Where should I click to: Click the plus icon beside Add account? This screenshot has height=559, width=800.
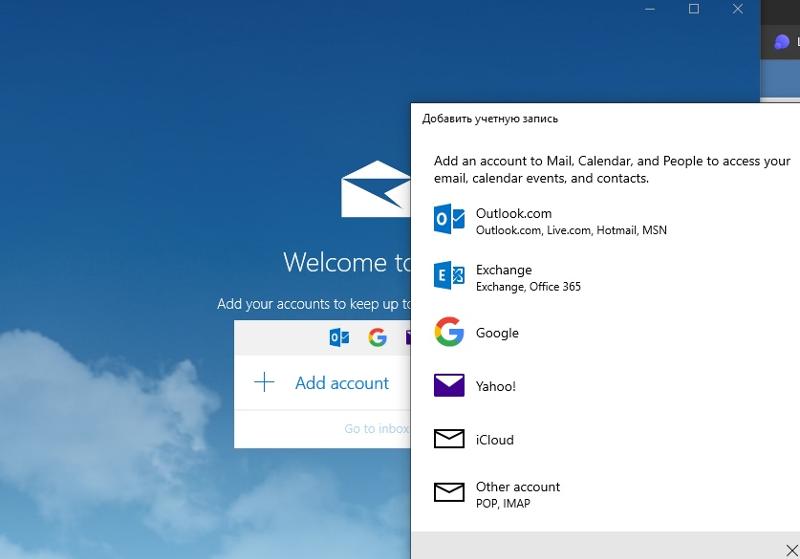[x=264, y=382]
